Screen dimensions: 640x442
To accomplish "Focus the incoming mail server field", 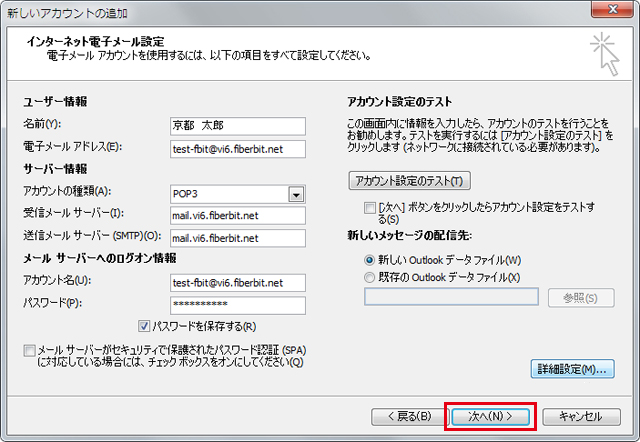I will click(237, 215).
